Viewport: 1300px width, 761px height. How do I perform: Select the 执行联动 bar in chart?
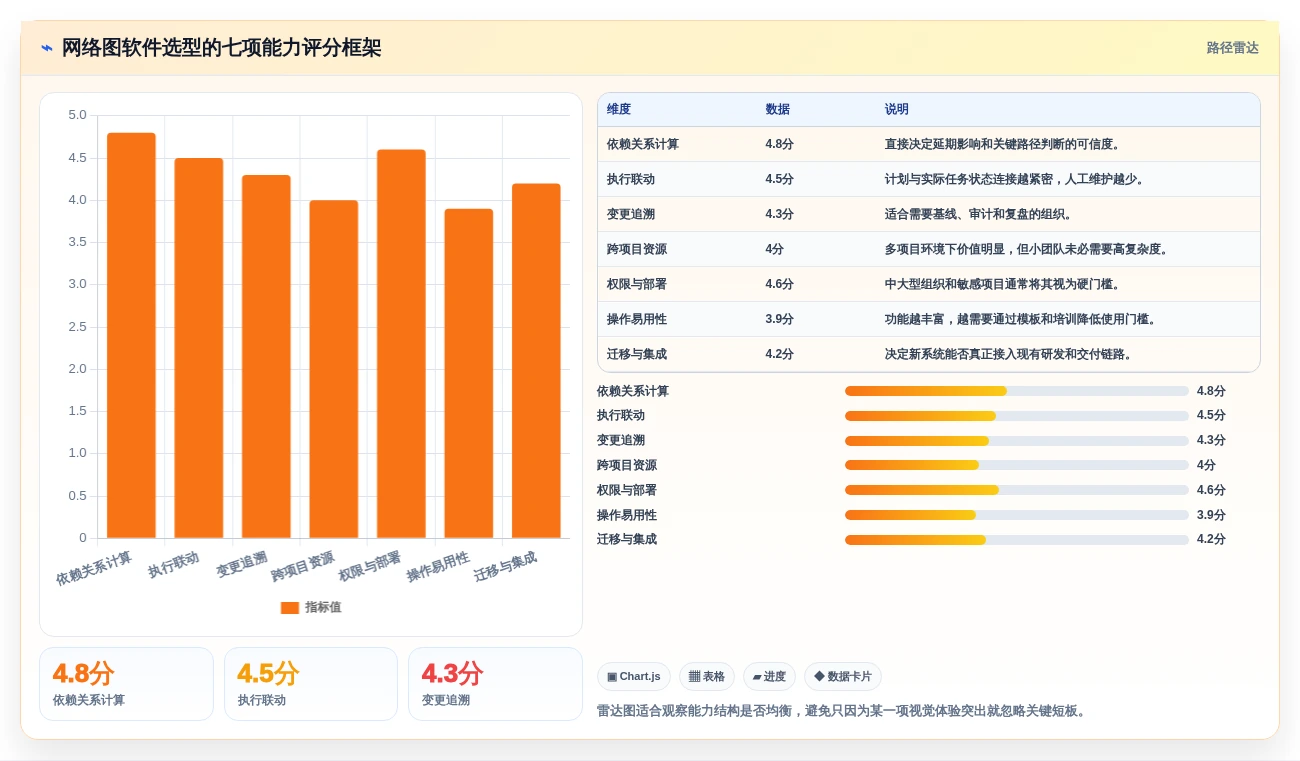click(x=199, y=348)
